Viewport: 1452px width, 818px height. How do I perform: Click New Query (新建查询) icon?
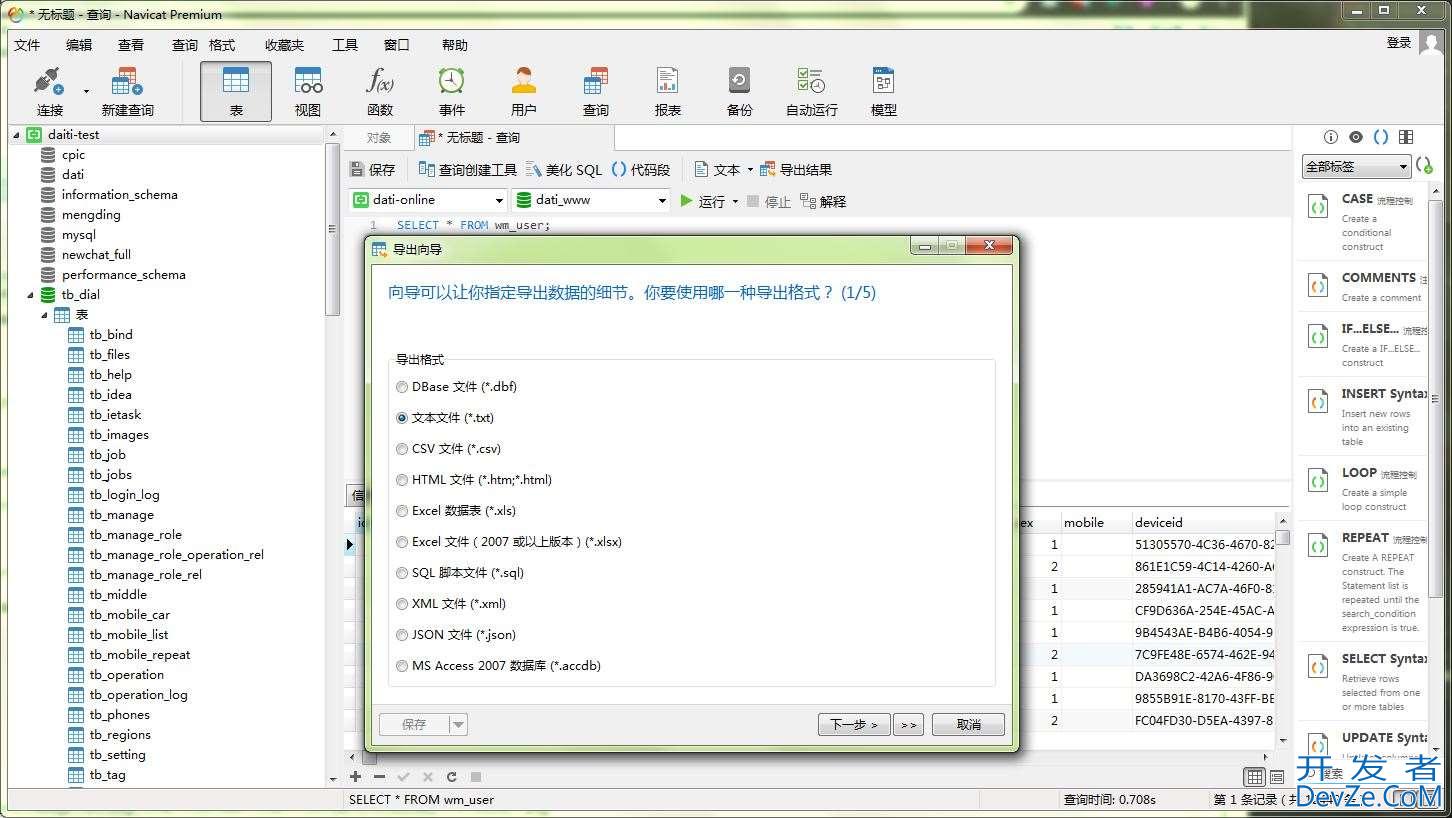127,92
